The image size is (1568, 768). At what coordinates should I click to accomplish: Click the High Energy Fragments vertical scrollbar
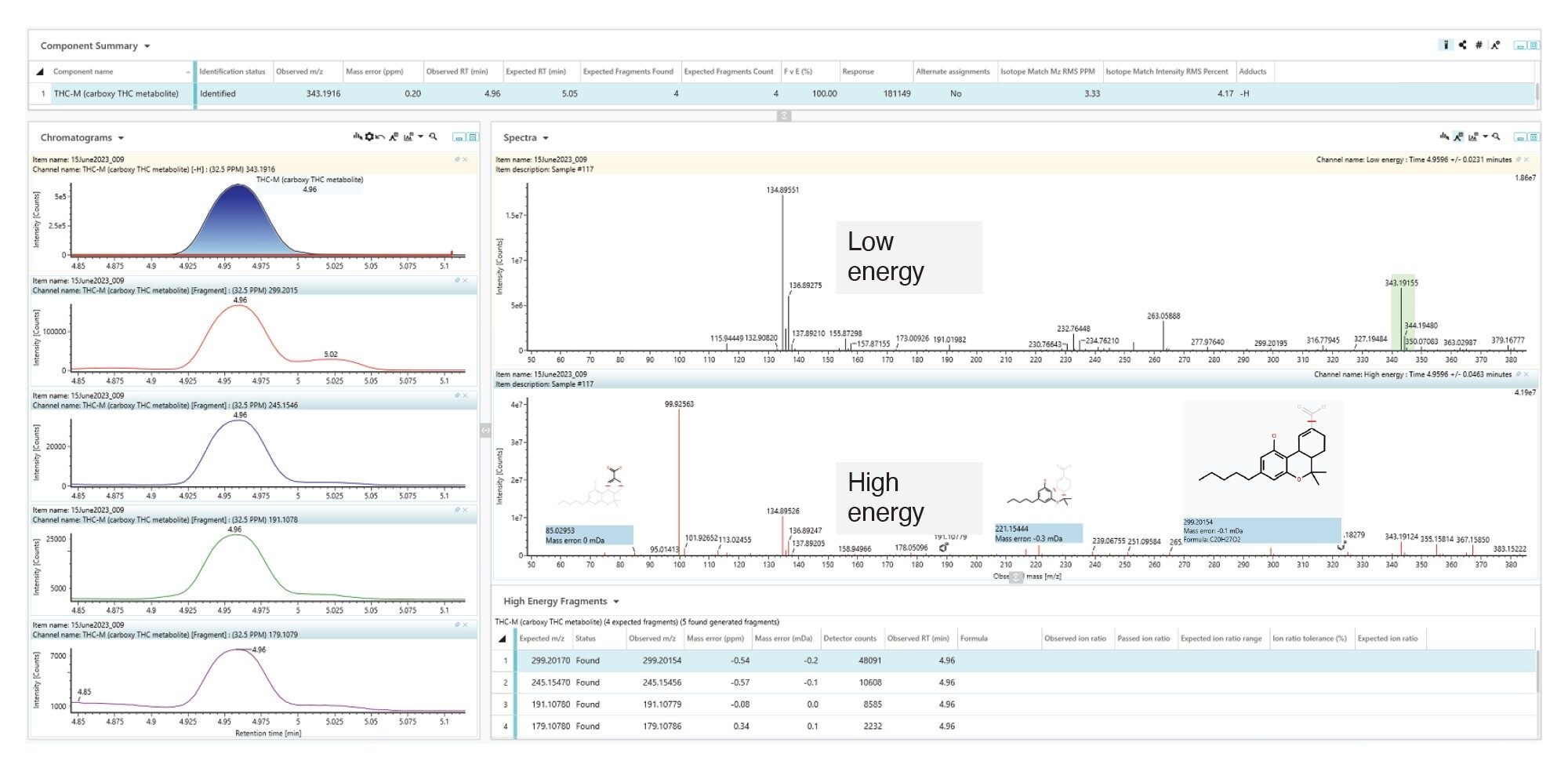point(1537,672)
